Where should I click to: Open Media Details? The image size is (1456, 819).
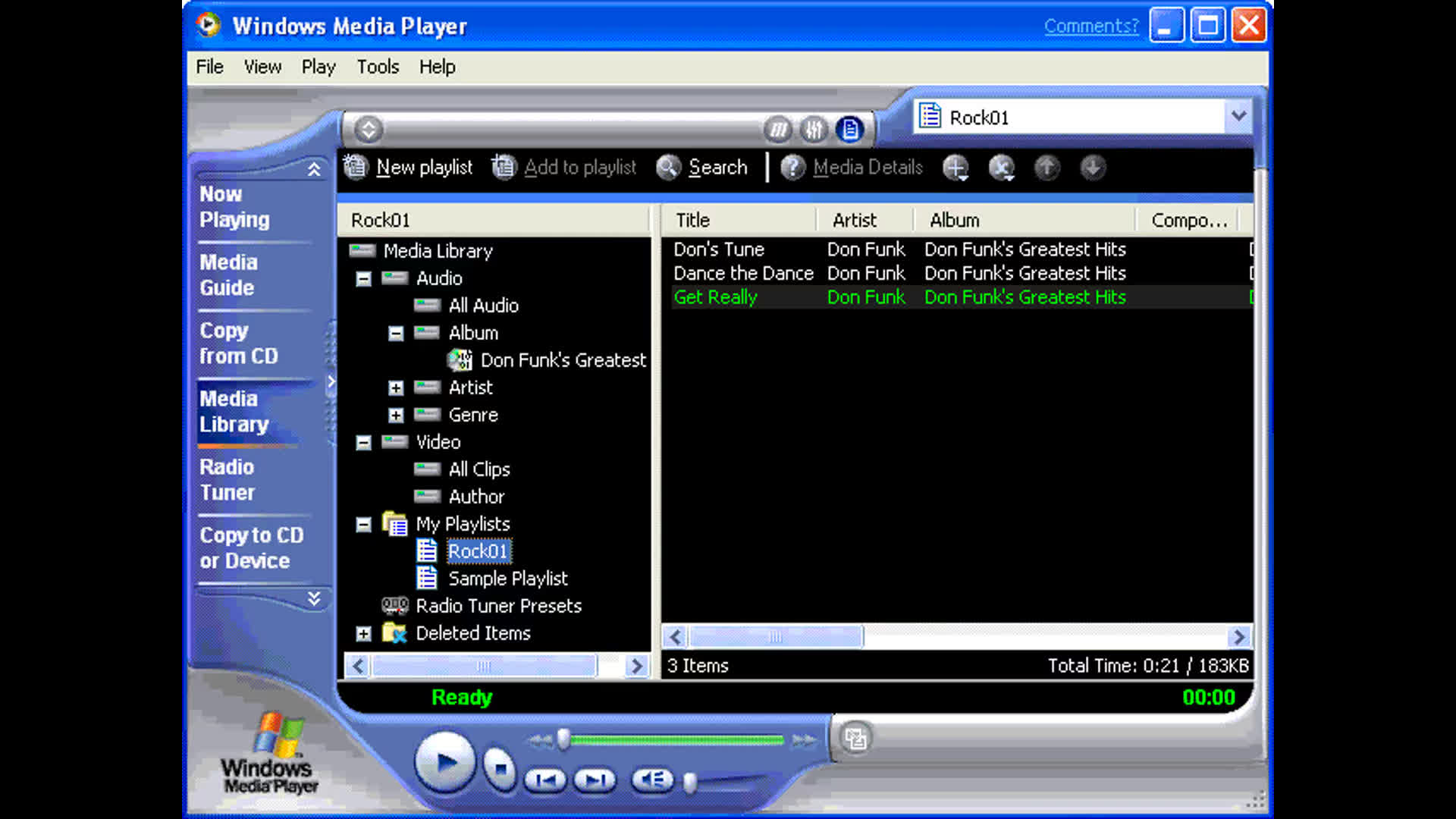click(x=852, y=167)
